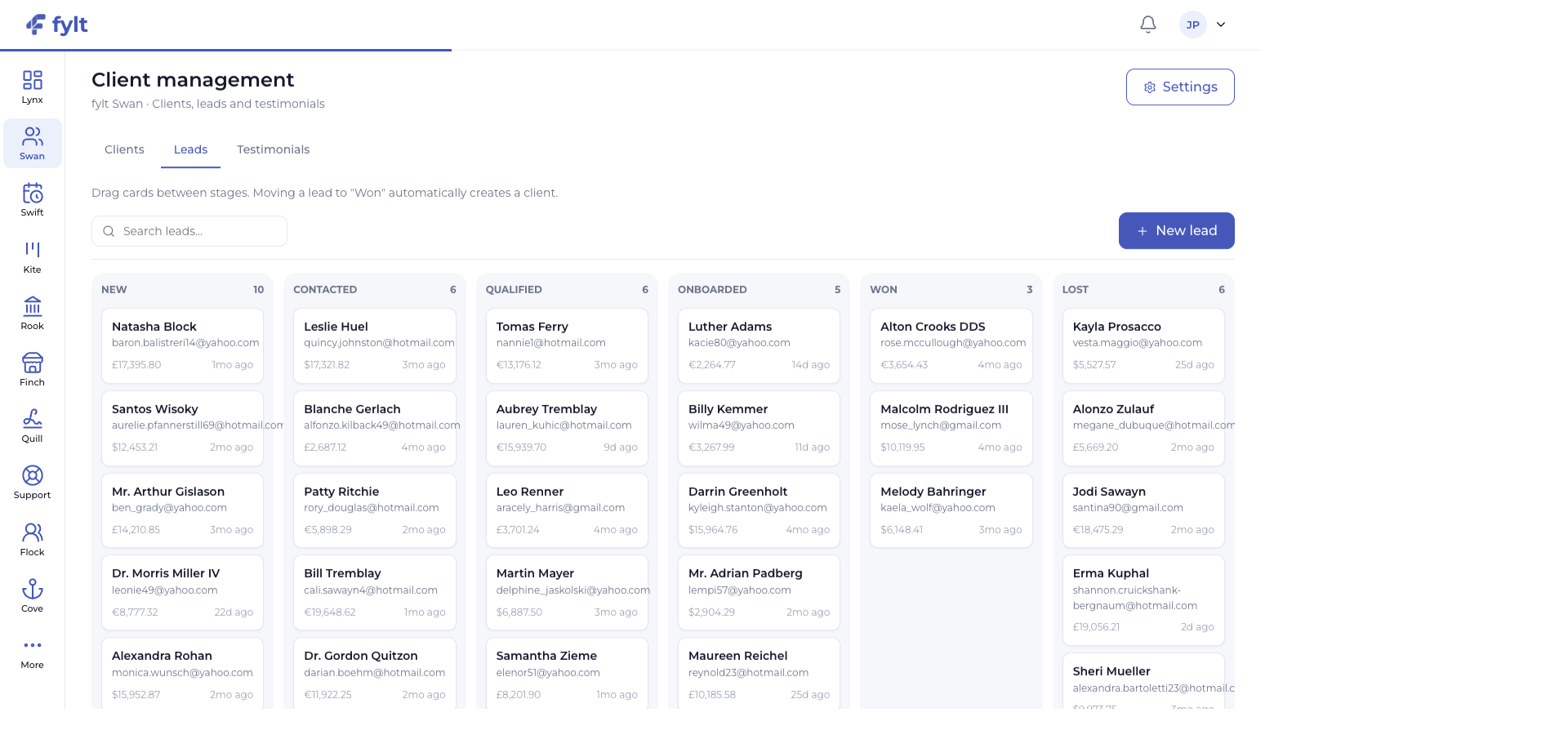The image size is (1568, 735).
Task: Click the WON column header
Action: point(884,289)
